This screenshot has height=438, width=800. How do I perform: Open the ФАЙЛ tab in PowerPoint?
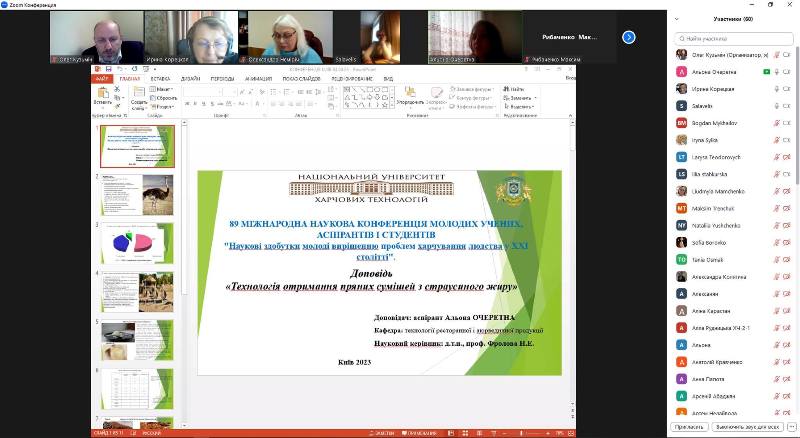click(x=102, y=79)
